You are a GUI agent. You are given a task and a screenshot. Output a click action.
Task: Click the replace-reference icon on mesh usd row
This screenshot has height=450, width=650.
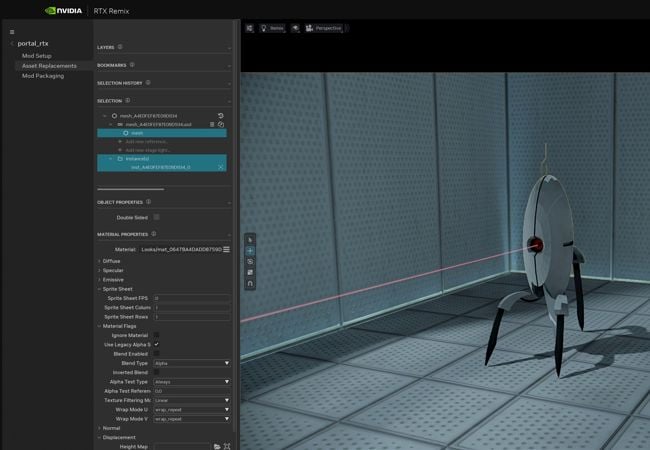click(x=221, y=124)
